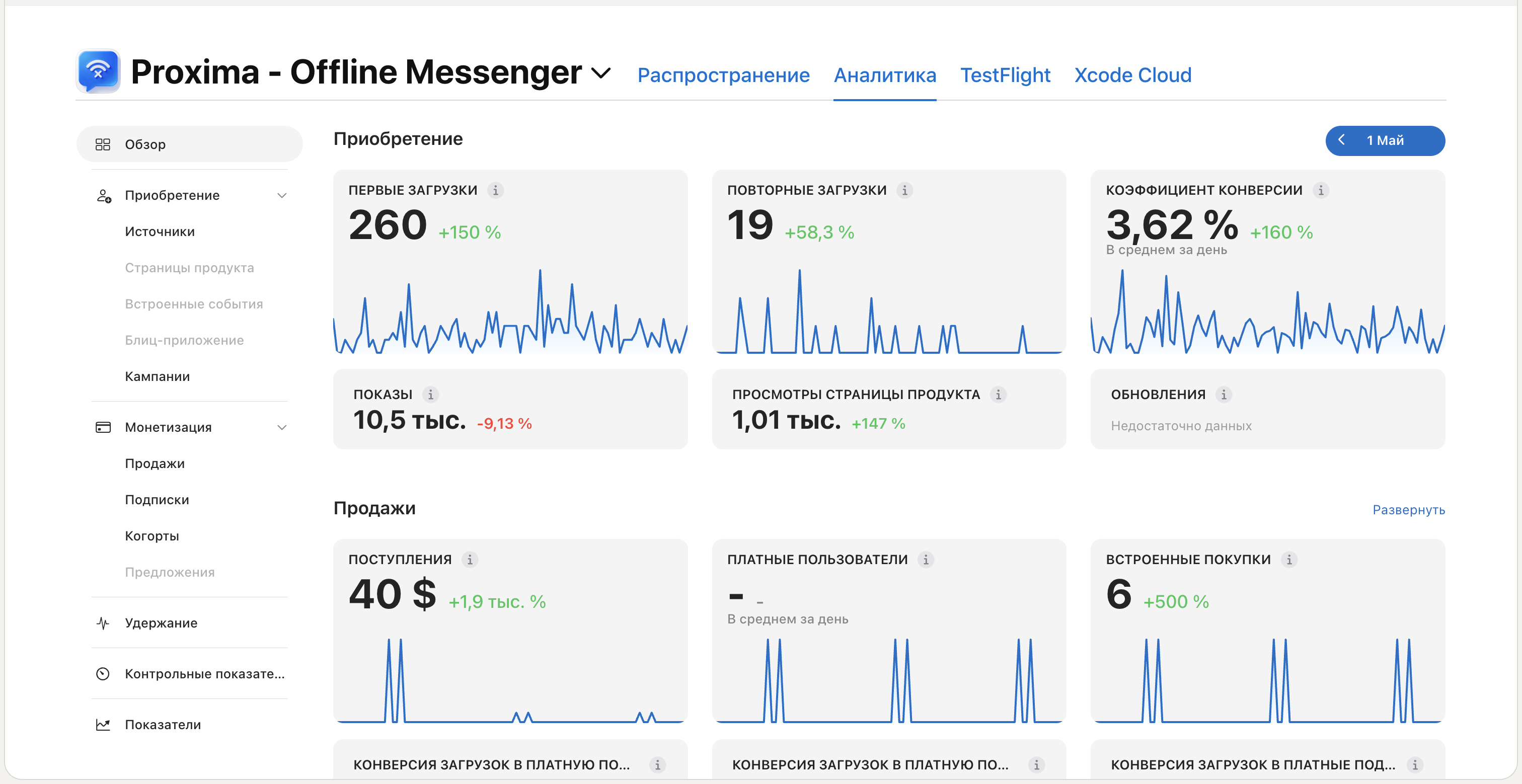Click the Обзор grid icon
Image resolution: width=1522 pixels, height=784 pixels.
tap(103, 144)
